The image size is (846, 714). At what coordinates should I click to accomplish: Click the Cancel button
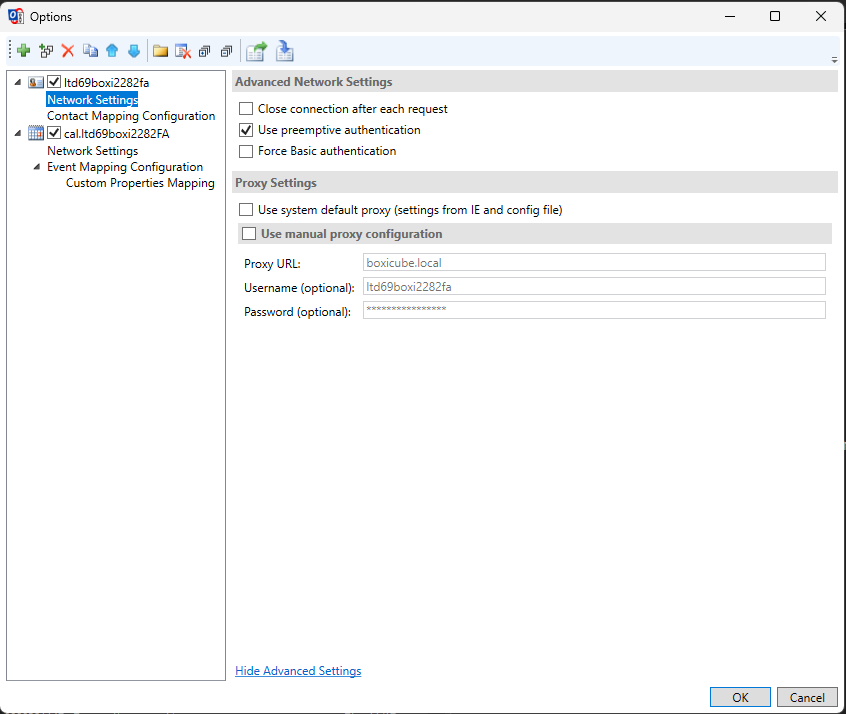coord(807,697)
